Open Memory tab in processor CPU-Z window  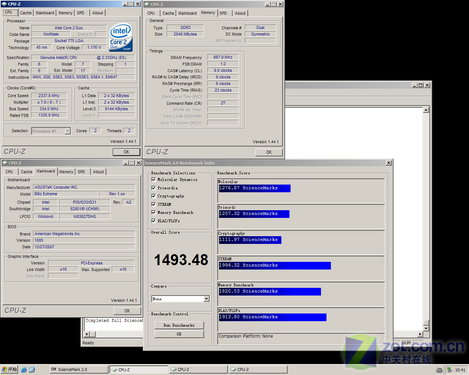click(x=65, y=13)
